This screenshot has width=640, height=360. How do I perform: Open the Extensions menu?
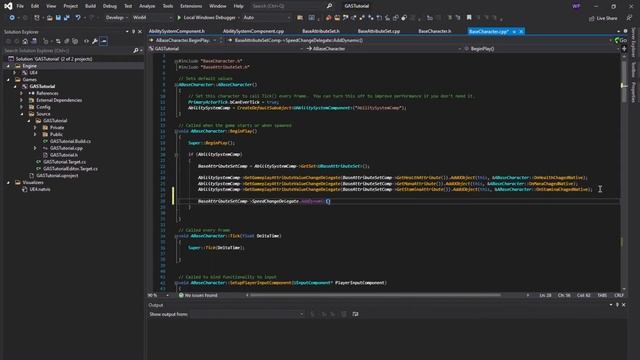pos(191,6)
